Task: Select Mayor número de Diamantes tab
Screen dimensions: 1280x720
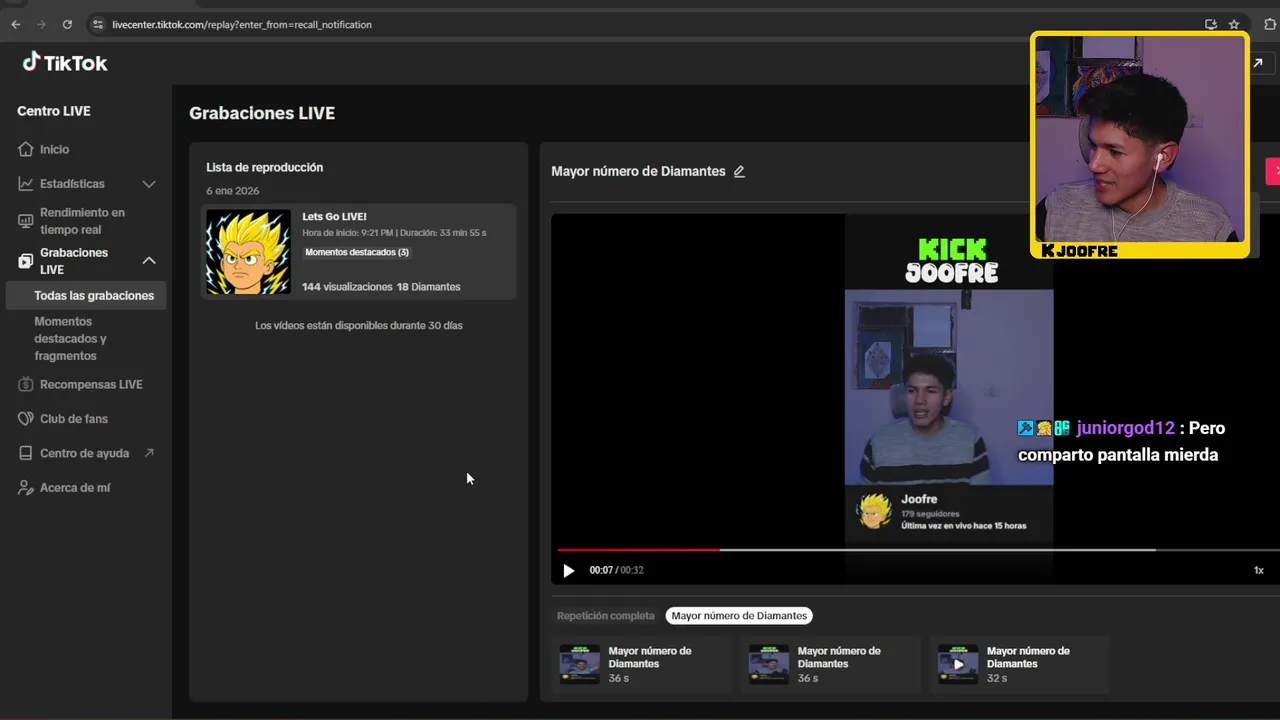Action: click(x=739, y=616)
